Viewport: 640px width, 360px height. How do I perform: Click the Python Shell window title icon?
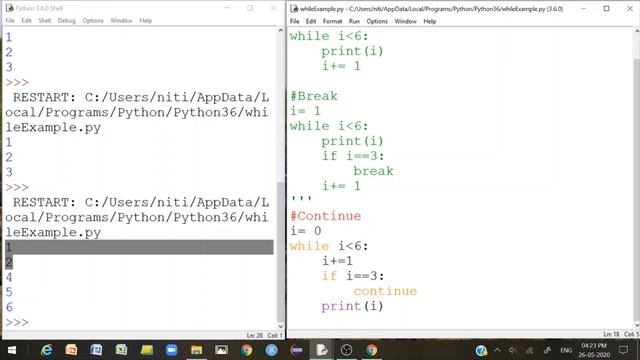tap(9, 8)
